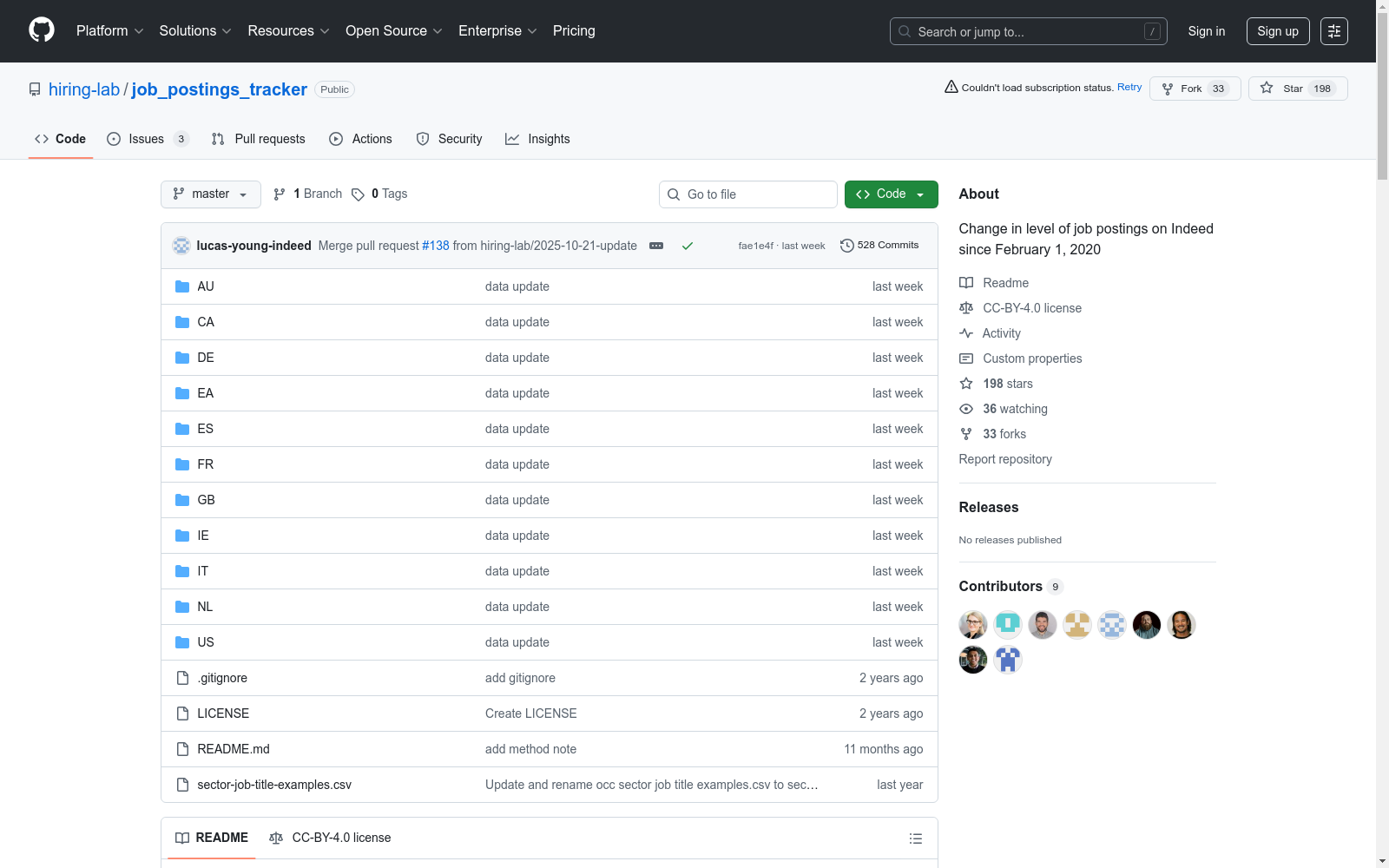Open the 'add method note' commit message
Viewport: 1389px width, 868px height.
tap(530, 749)
